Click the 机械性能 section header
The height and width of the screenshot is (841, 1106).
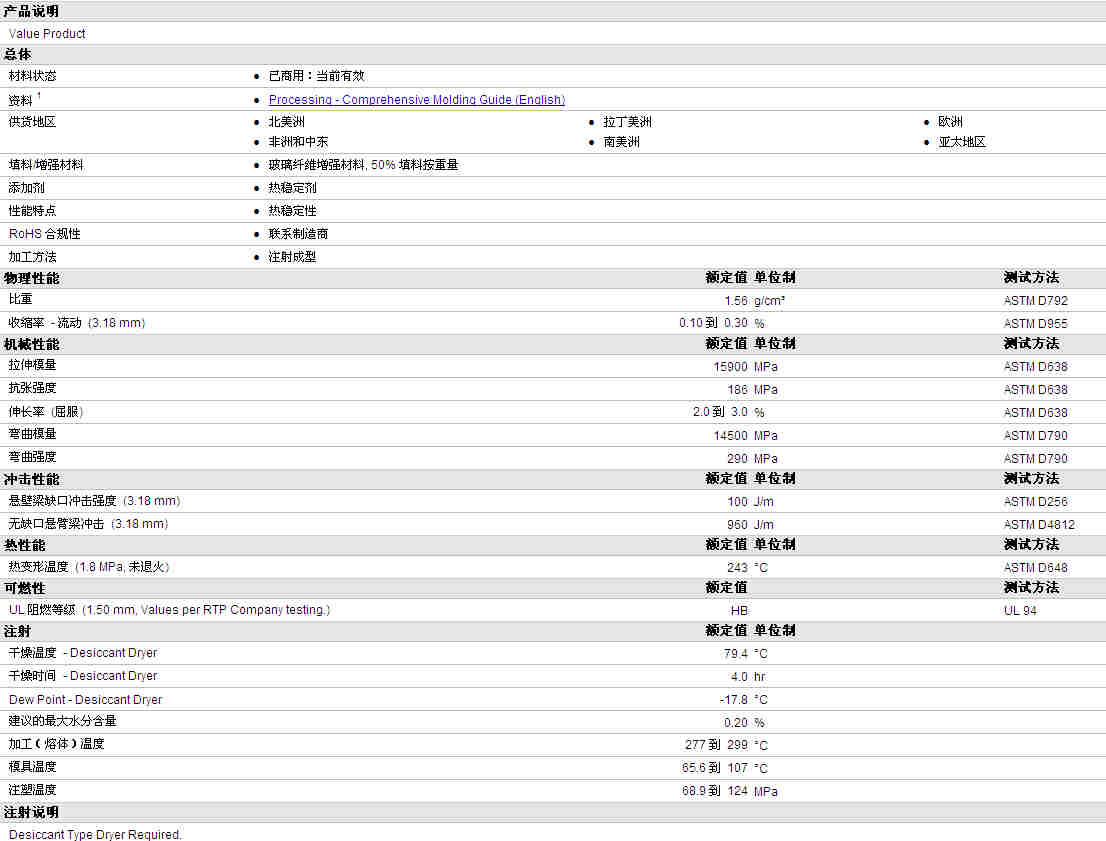(32, 344)
